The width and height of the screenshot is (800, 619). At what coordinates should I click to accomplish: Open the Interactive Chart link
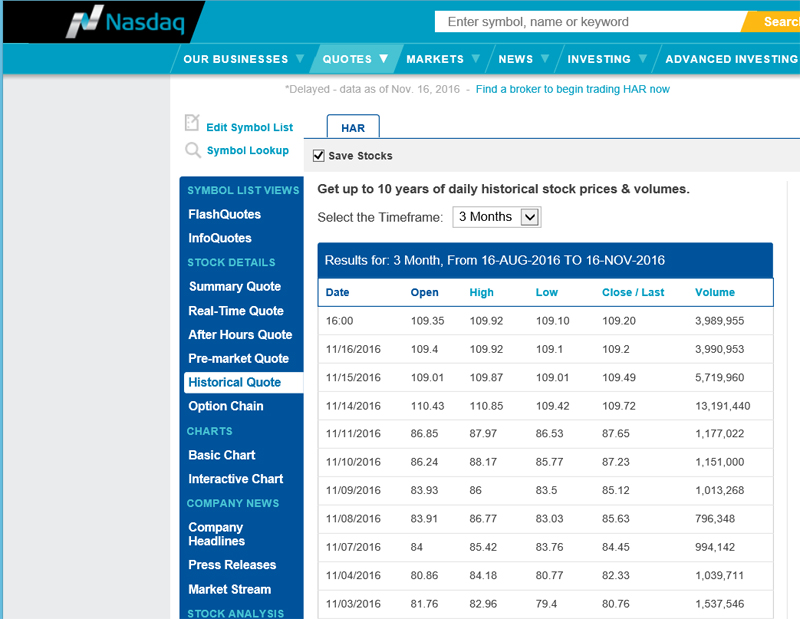tap(235, 479)
